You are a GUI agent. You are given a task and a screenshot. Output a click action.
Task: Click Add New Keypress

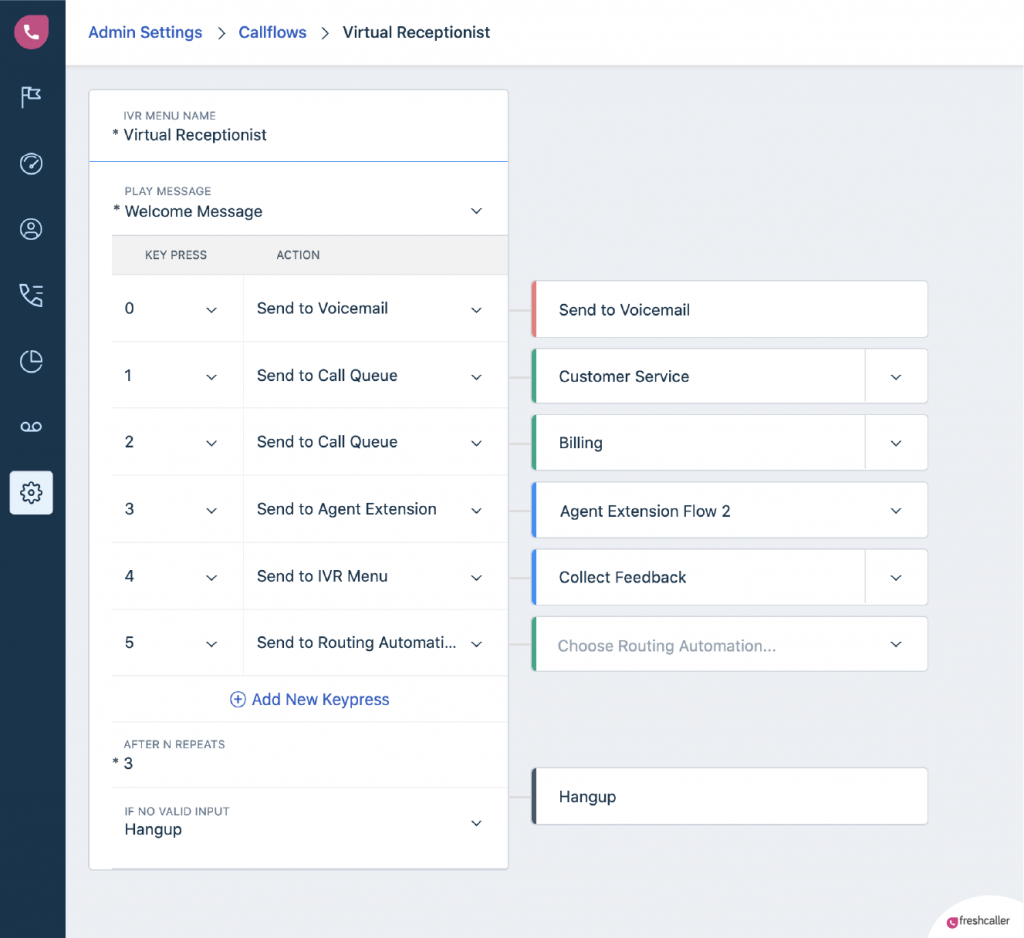click(x=309, y=699)
